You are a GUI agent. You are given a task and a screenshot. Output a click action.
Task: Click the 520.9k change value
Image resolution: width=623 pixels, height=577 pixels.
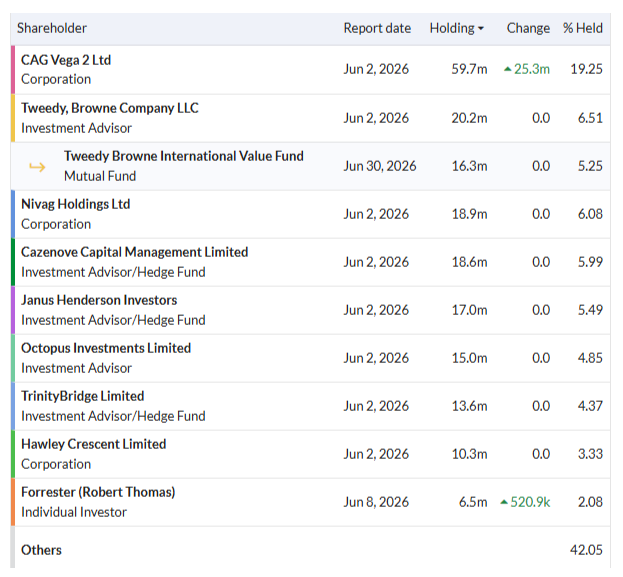pos(530,502)
